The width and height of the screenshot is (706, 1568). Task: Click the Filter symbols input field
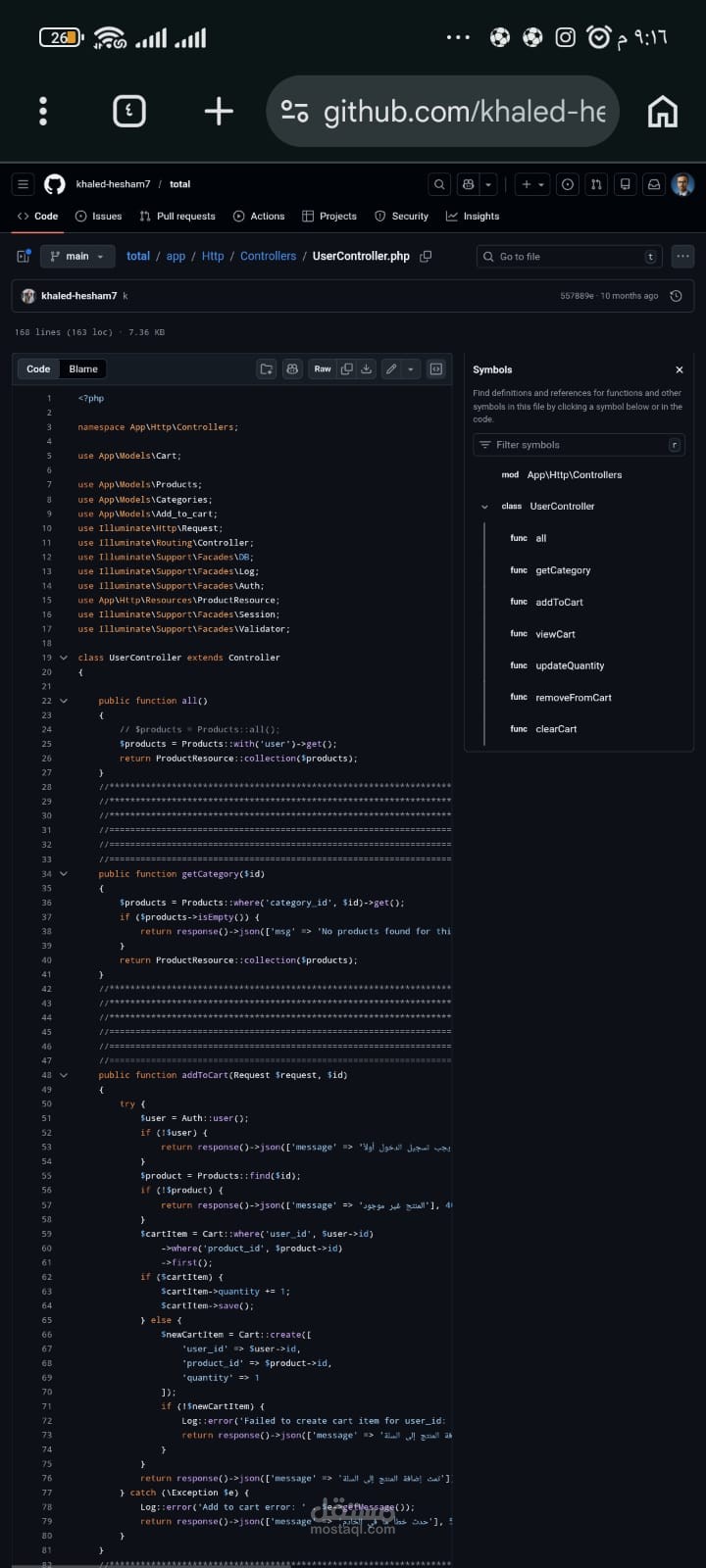[579, 445]
